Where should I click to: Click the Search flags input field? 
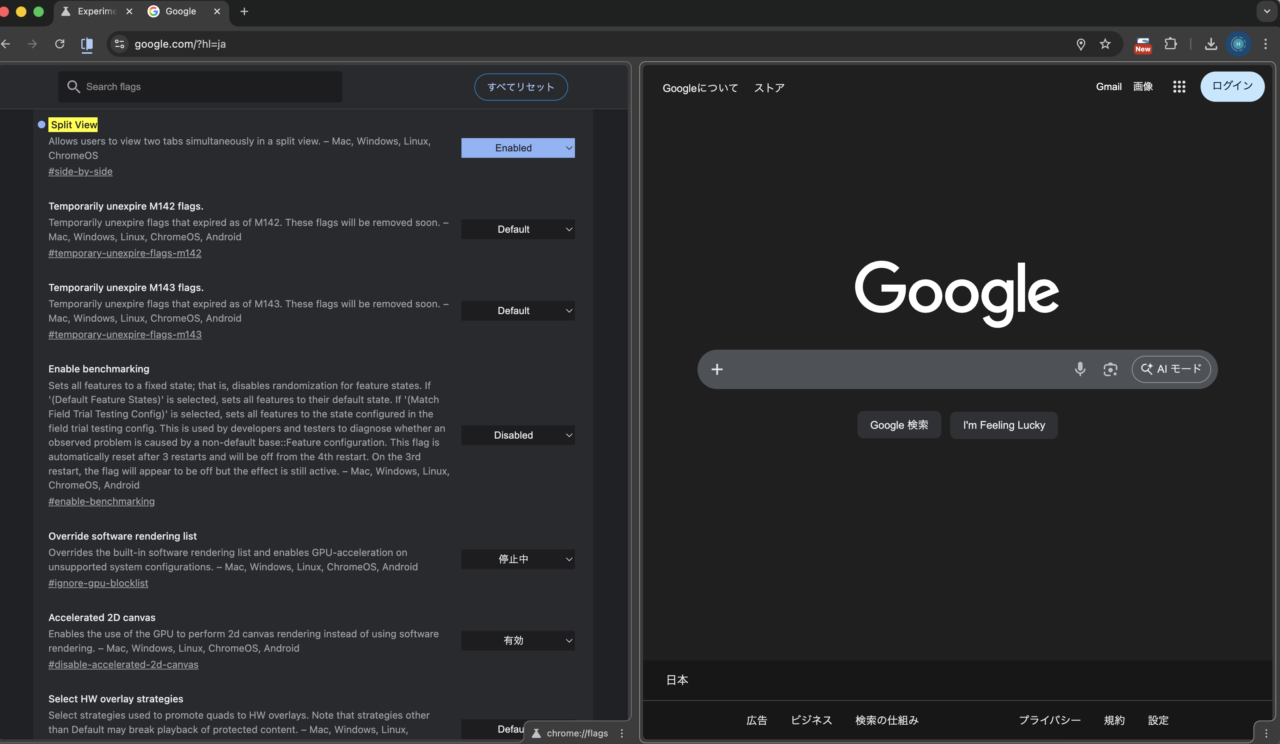click(x=200, y=87)
